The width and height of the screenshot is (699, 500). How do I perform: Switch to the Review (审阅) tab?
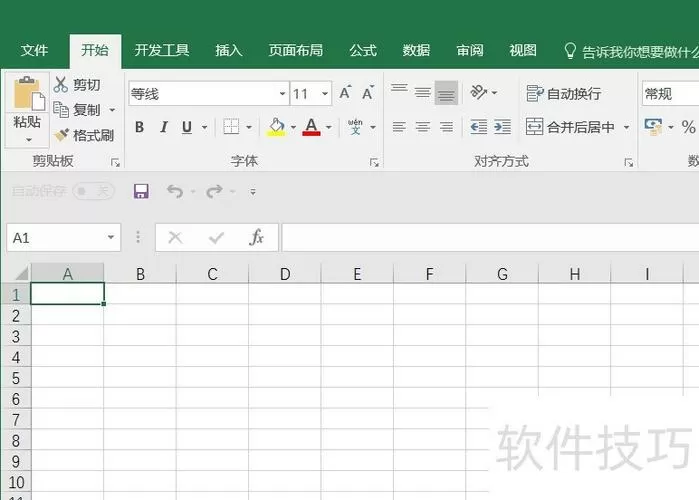click(470, 50)
